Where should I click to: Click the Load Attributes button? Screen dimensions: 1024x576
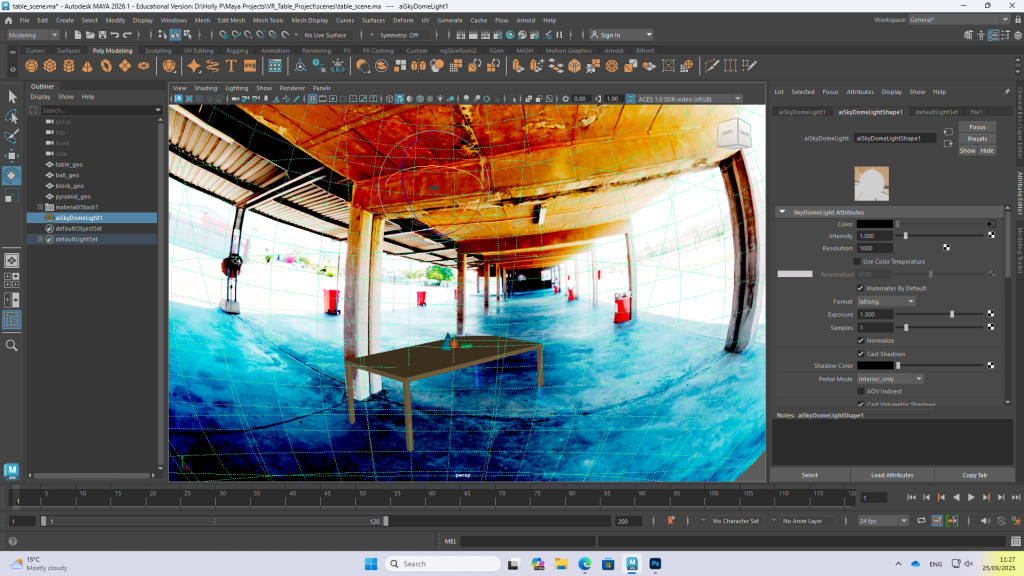point(893,475)
